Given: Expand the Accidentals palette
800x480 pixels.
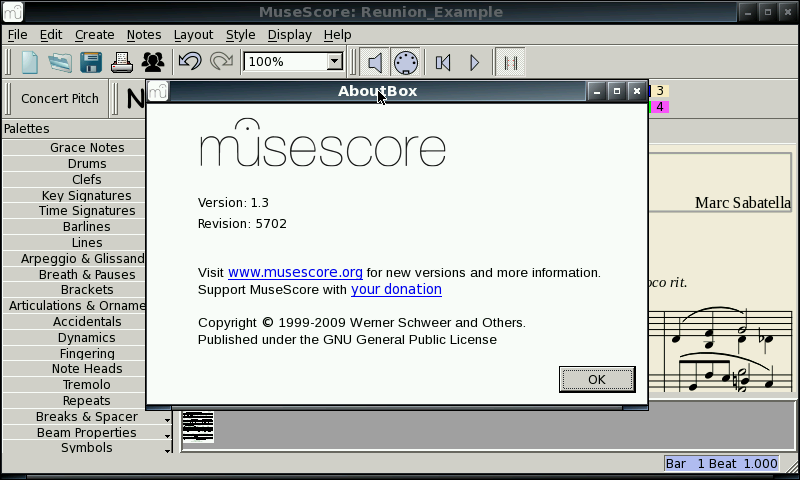Looking at the screenshot, I should tap(74, 321).
